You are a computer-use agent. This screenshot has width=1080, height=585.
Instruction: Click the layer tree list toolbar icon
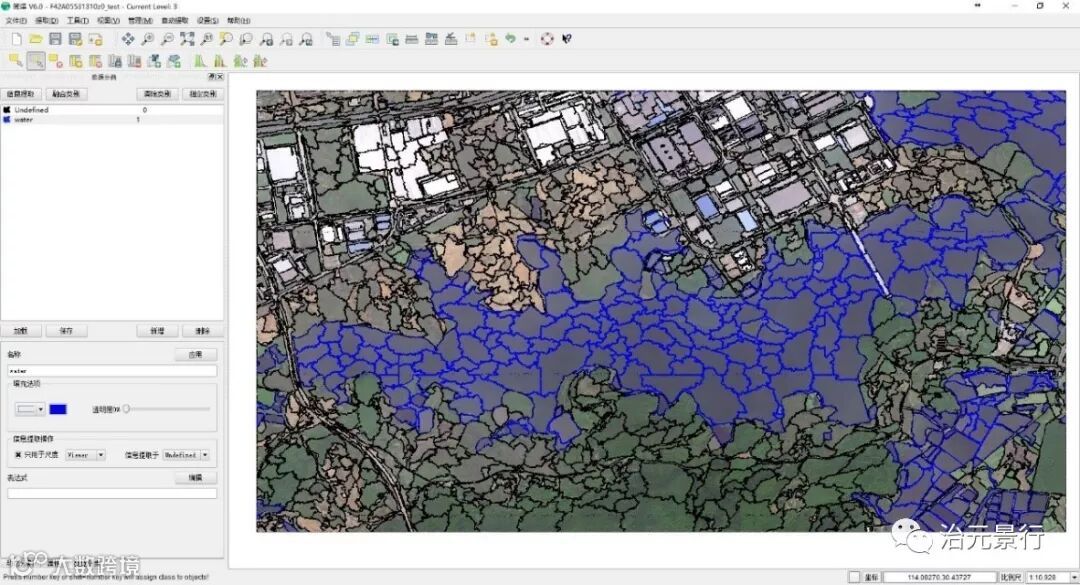(x=333, y=39)
